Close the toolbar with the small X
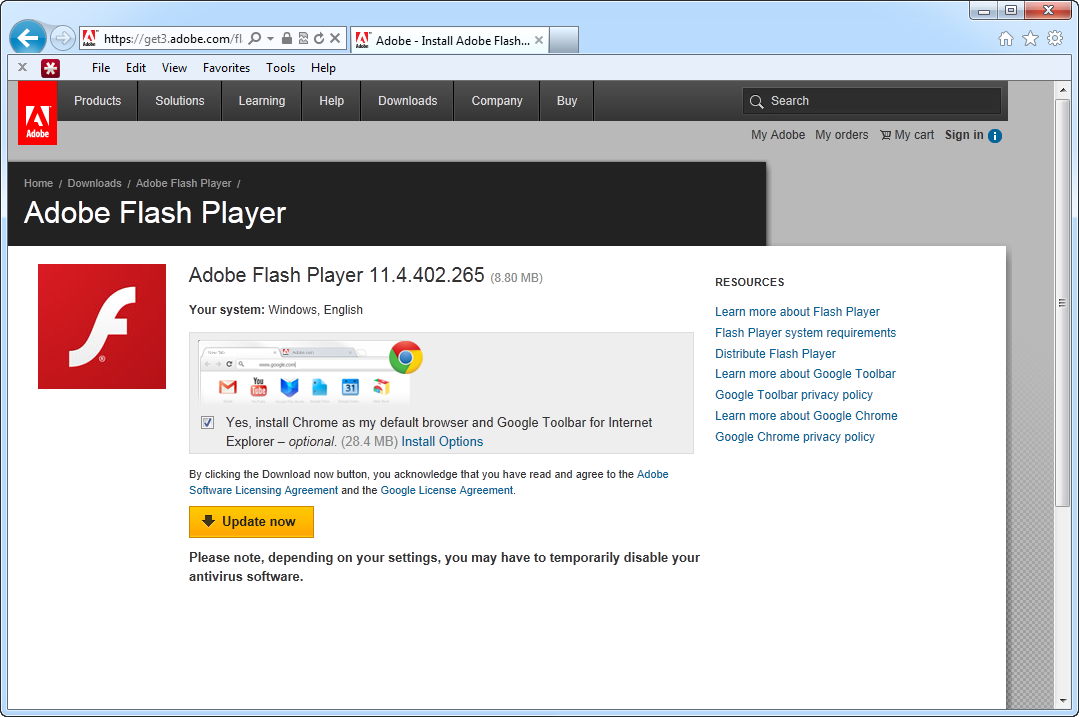1079x717 pixels. click(23, 67)
